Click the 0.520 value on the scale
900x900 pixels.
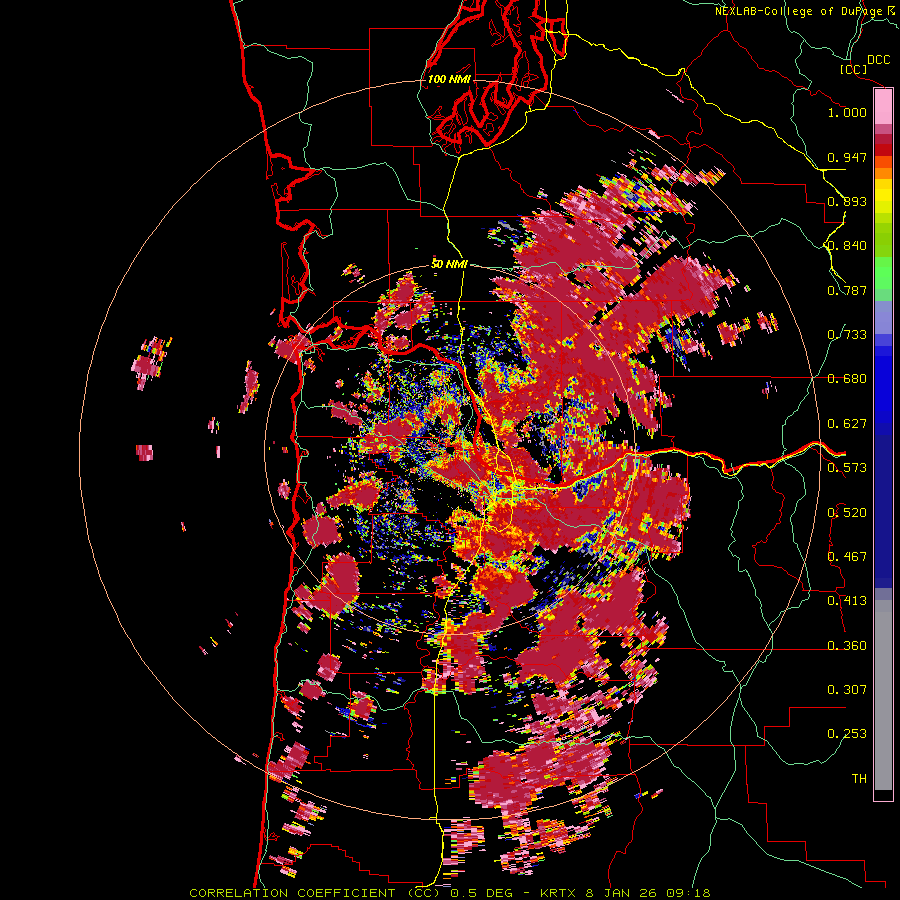click(847, 513)
